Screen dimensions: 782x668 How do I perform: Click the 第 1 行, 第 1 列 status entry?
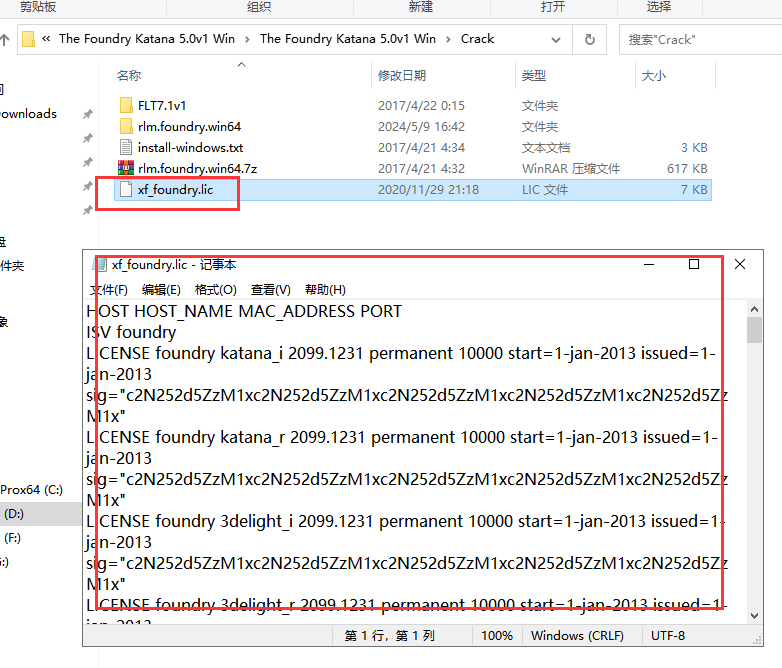click(x=390, y=636)
